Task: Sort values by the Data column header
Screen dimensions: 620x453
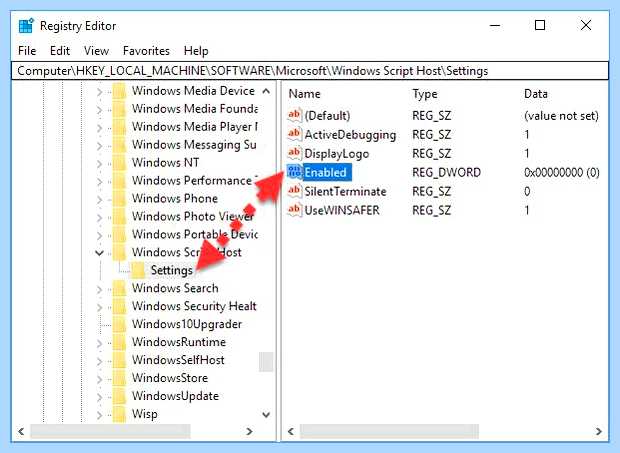Action: click(x=536, y=94)
